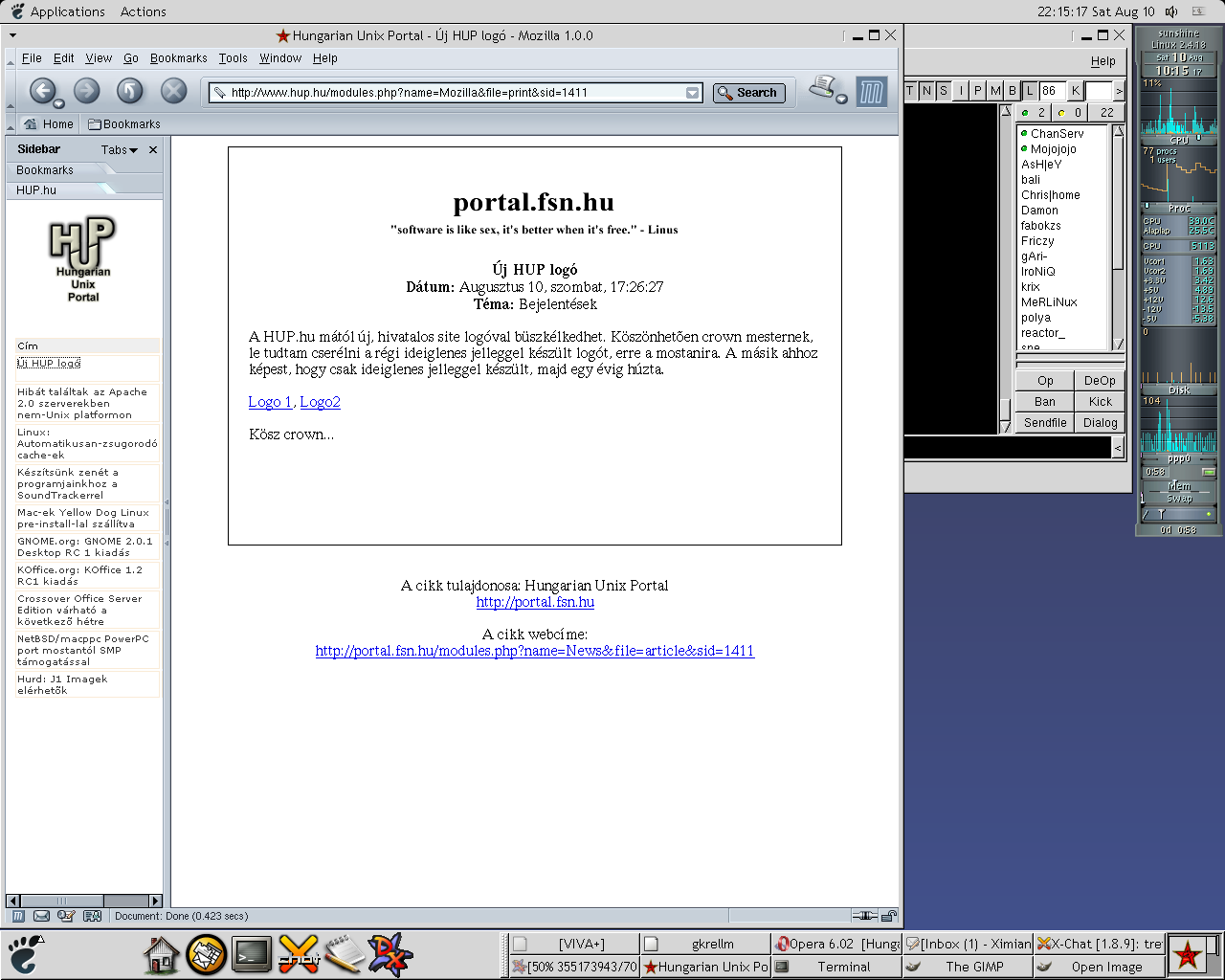Launch Evolution mail from the panel
This screenshot has width=1225, height=980.
pos(206,954)
